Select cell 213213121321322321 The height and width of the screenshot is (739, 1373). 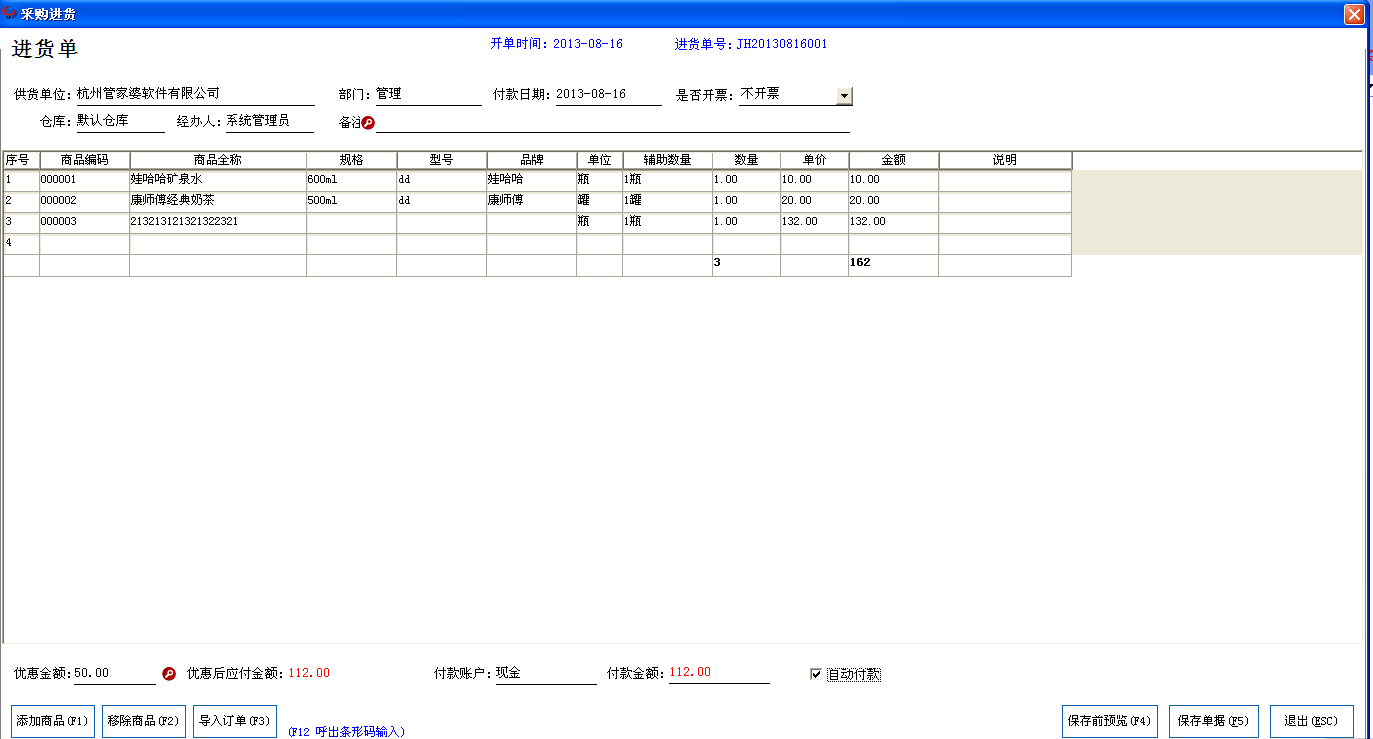(218, 222)
